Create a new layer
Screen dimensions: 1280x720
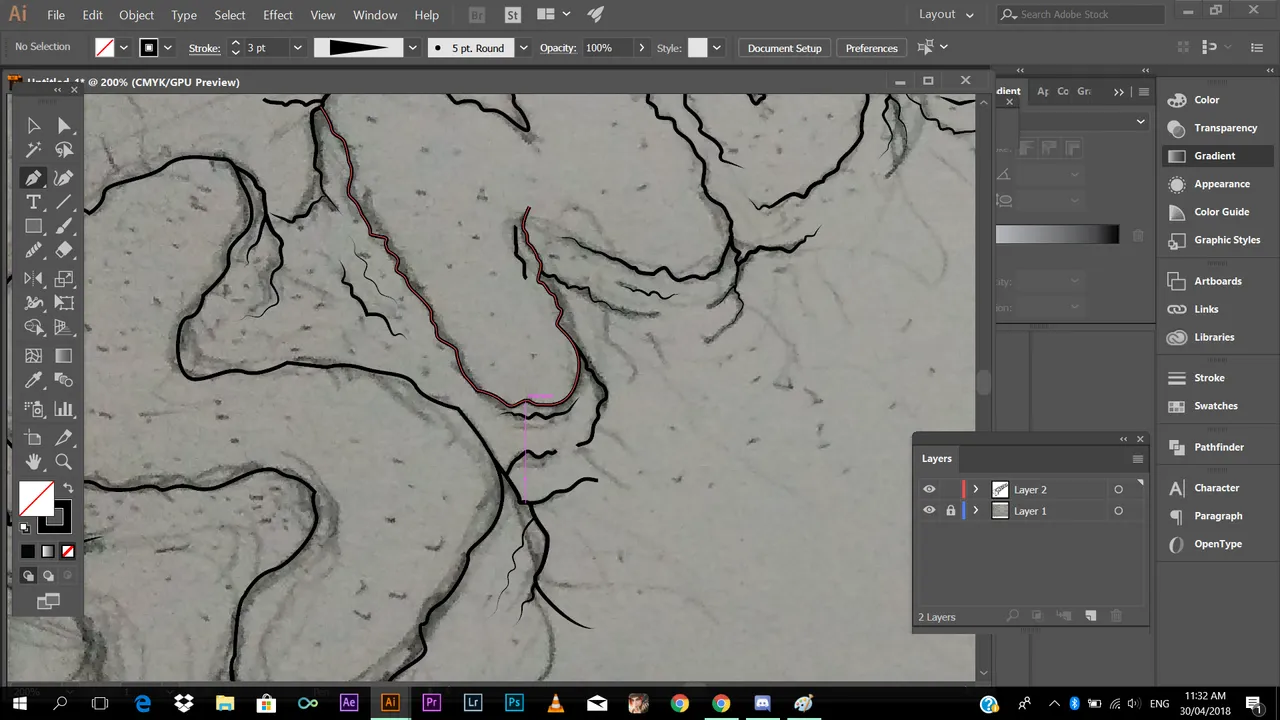(x=1091, y=617)
